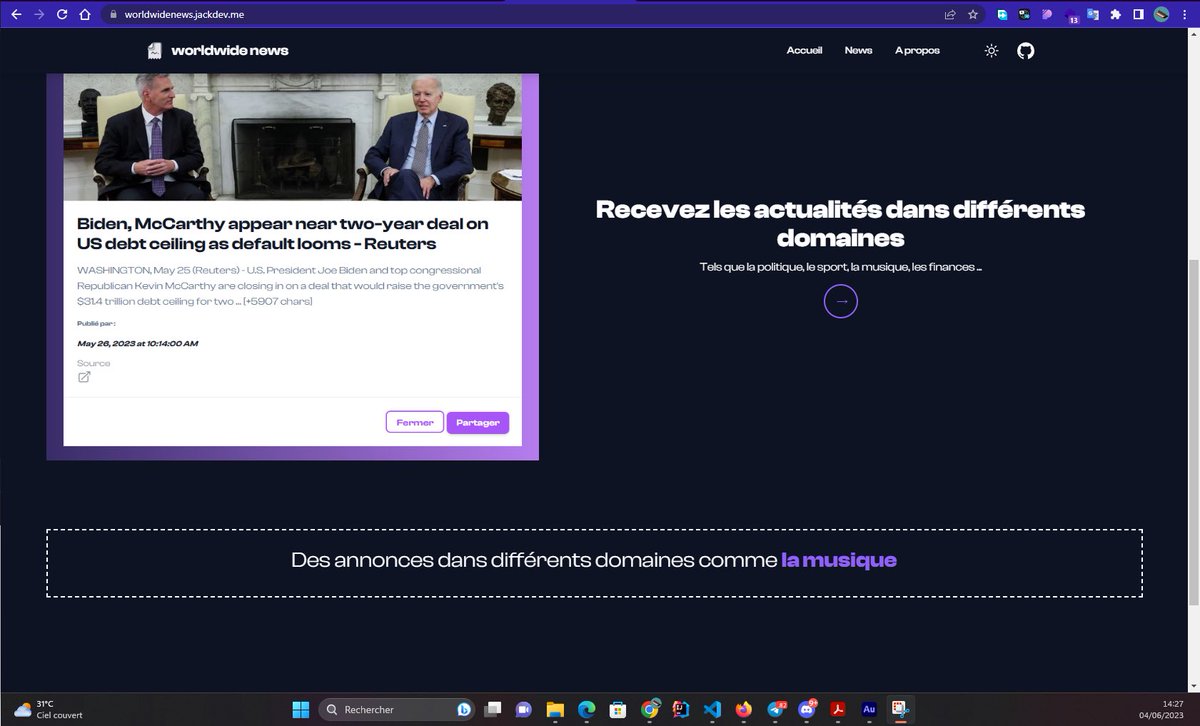Open Discord from the taskbar
The width and height of the screenshot is (1200, 726).
[x=806, y=710]
